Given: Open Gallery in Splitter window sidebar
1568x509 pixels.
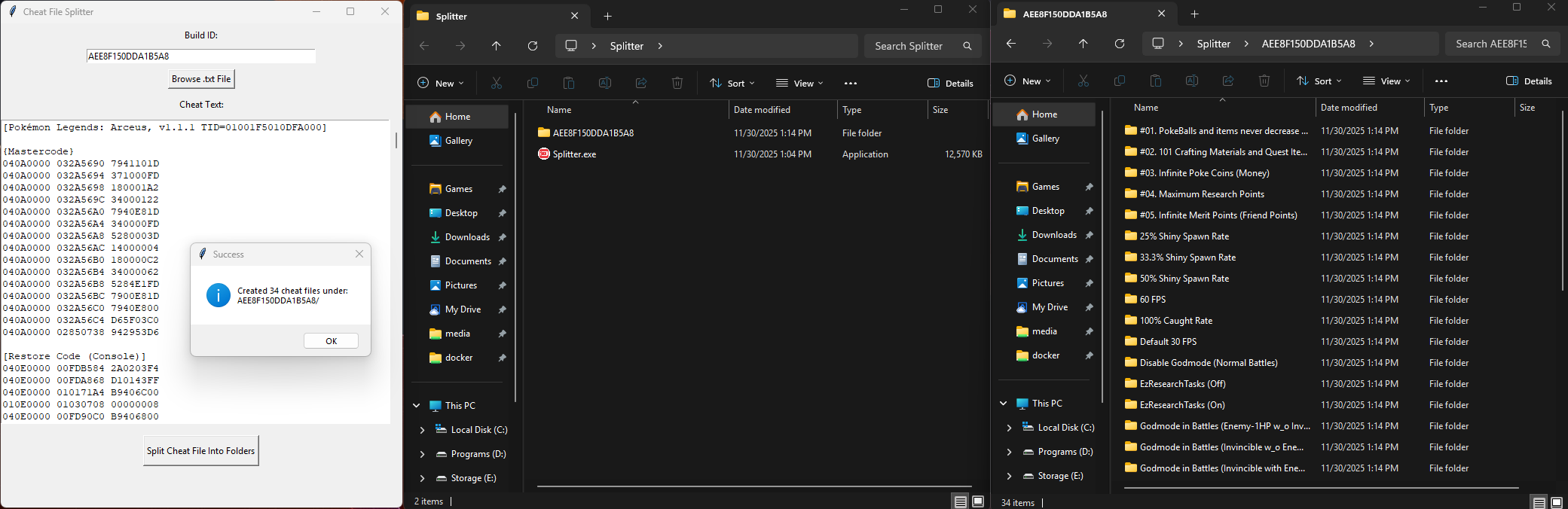Looking at the screenshot, I should (458, 141).
